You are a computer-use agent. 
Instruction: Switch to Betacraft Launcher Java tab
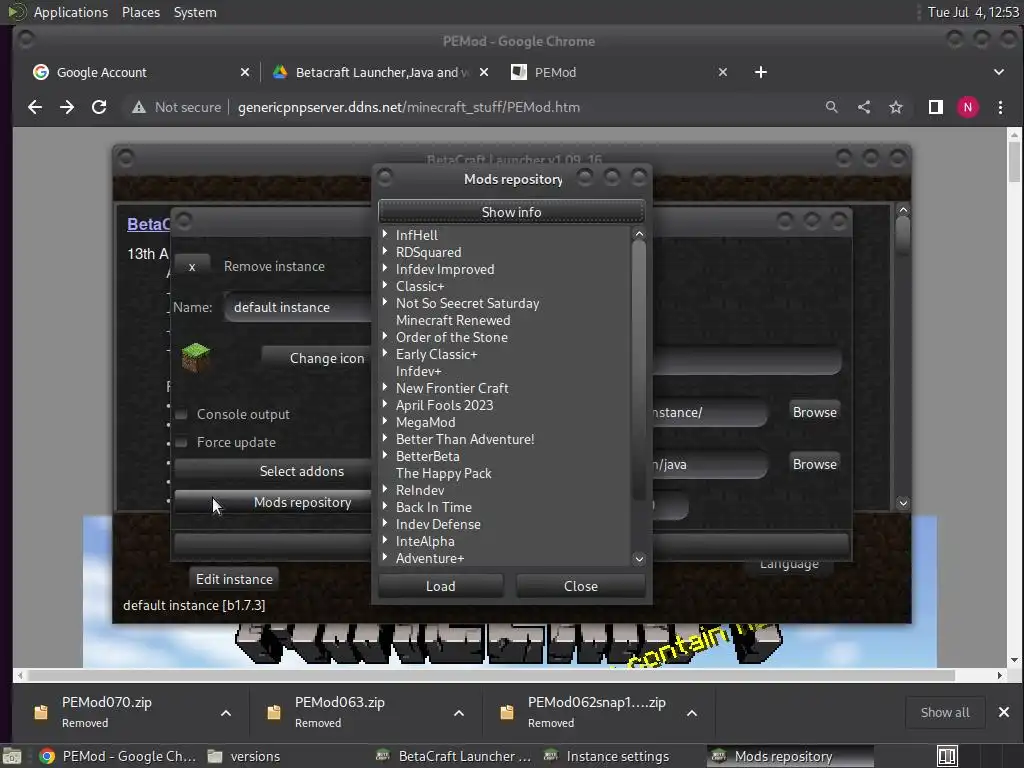tap(379, 72)
